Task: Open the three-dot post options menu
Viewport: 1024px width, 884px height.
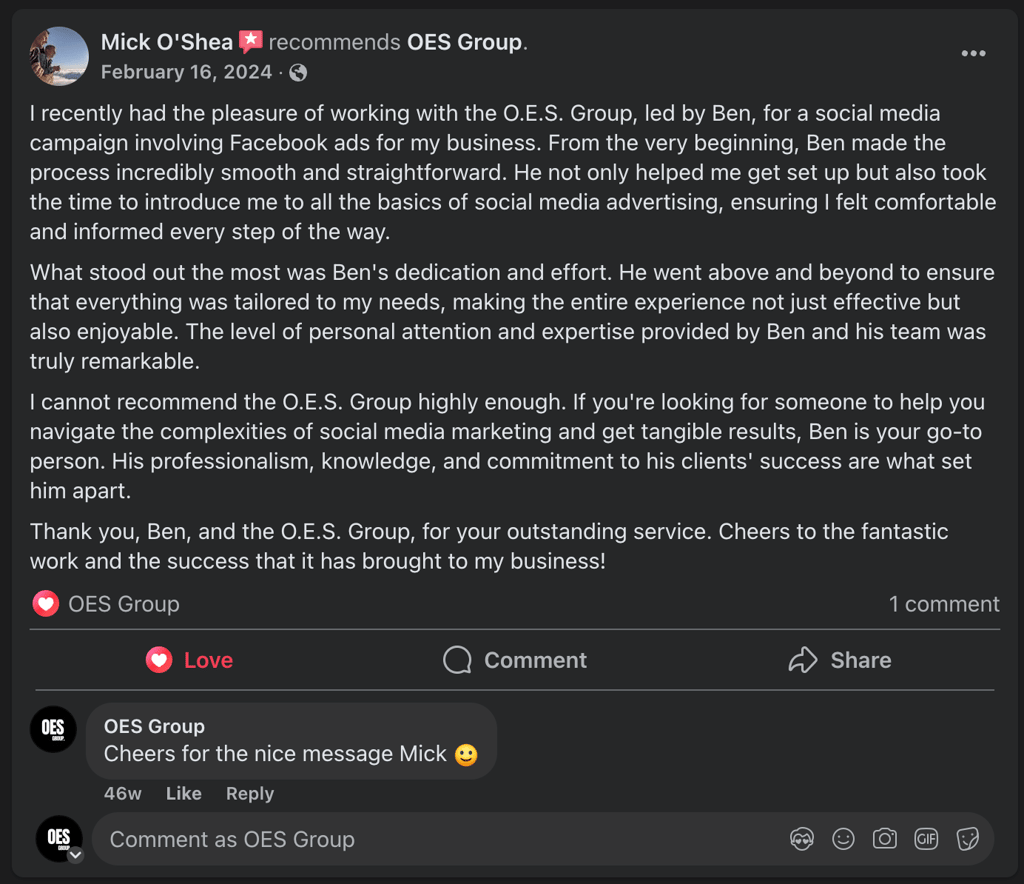Action: (973, 54)
